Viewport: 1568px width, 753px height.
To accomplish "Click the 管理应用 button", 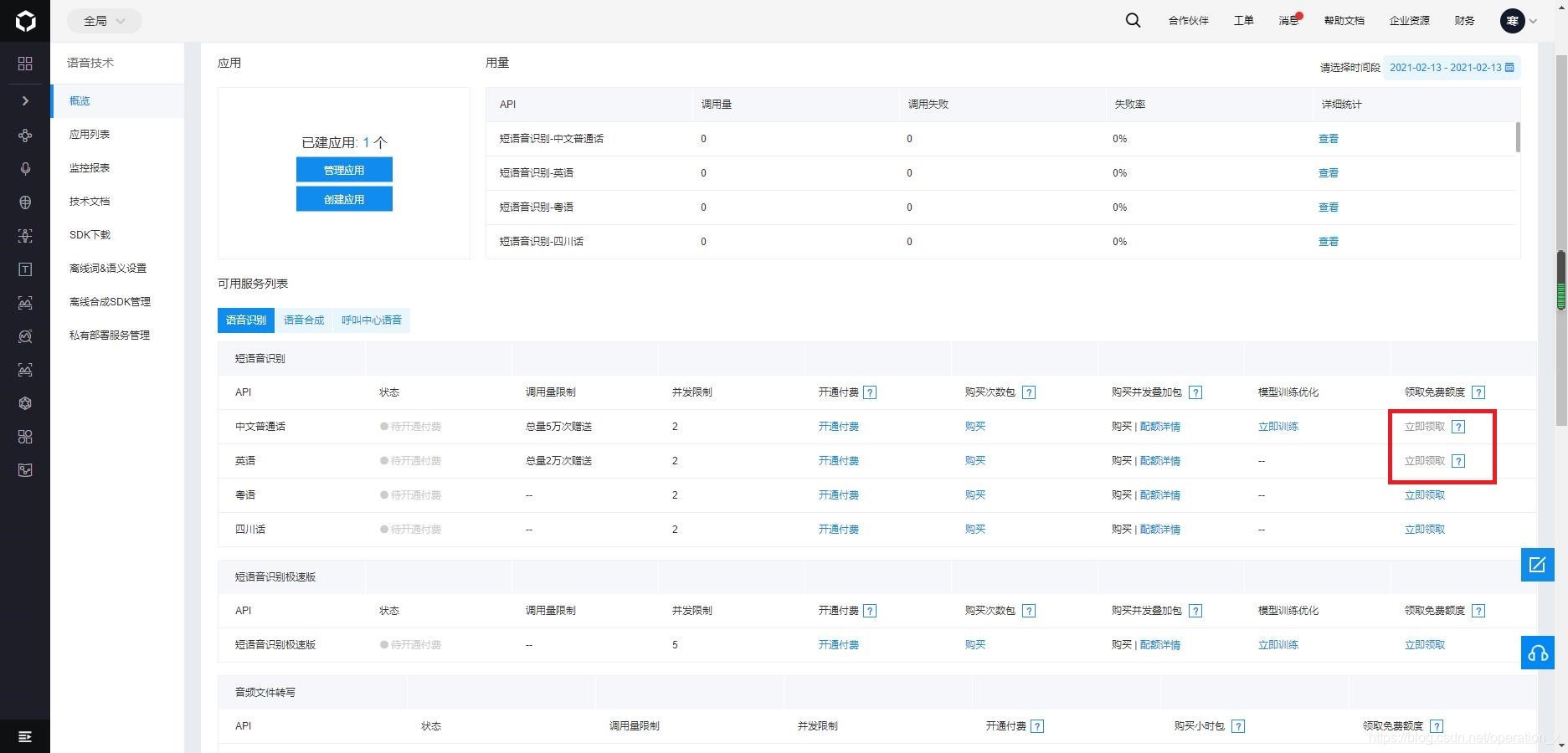I will [344, 170].
